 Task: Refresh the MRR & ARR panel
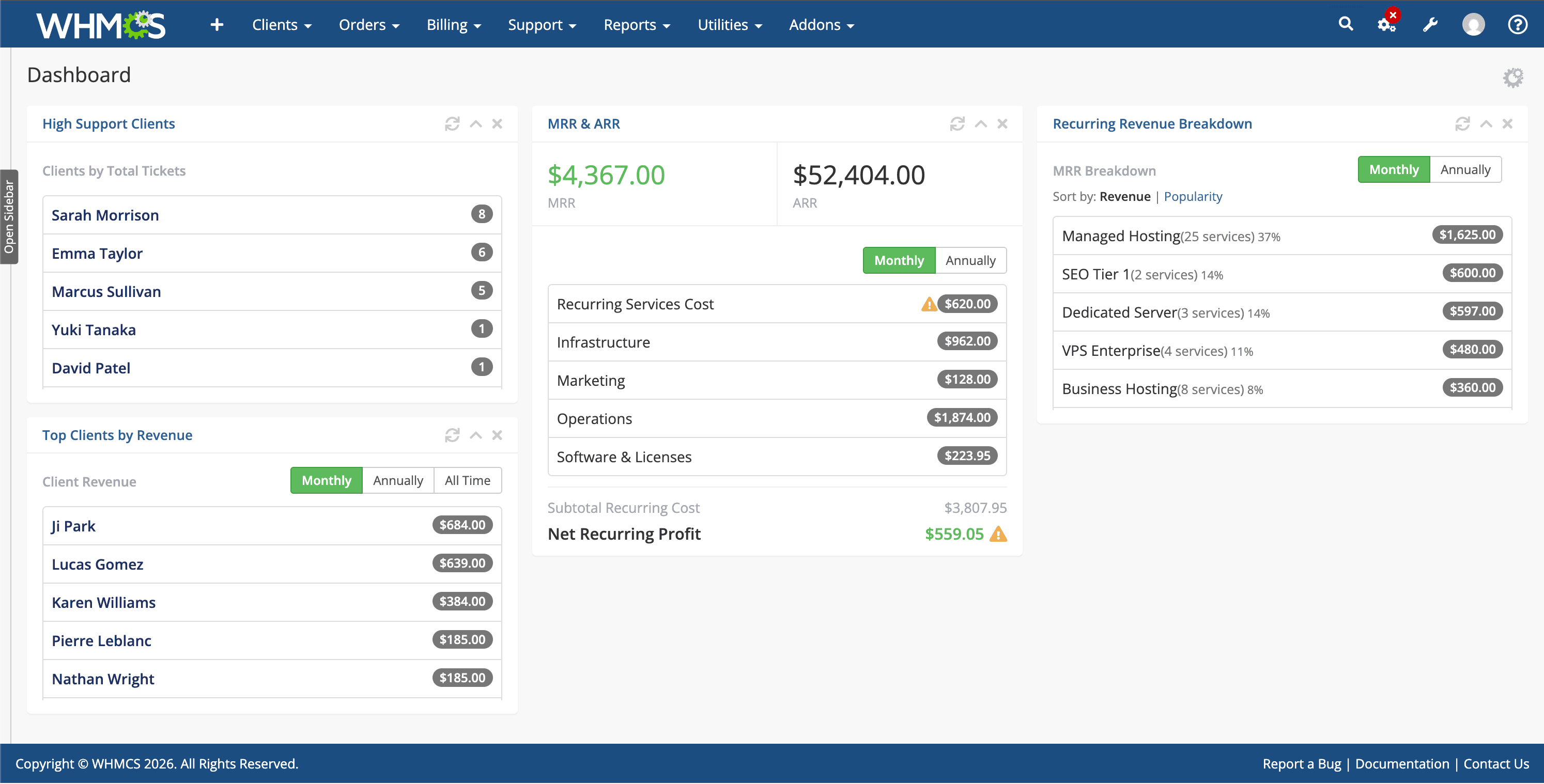[x=957, y=123]
